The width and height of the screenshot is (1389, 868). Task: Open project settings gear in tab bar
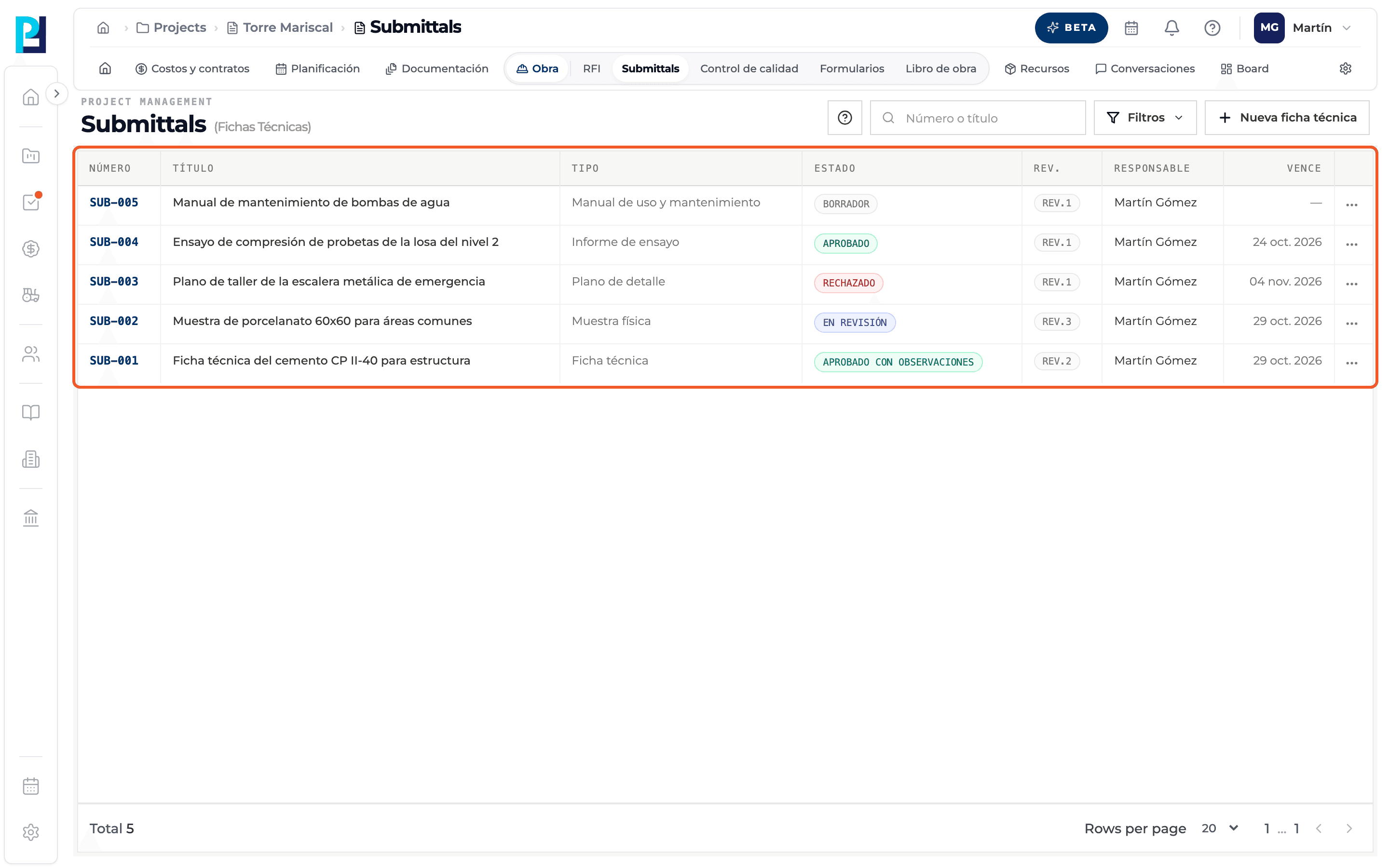point(1345,68)
